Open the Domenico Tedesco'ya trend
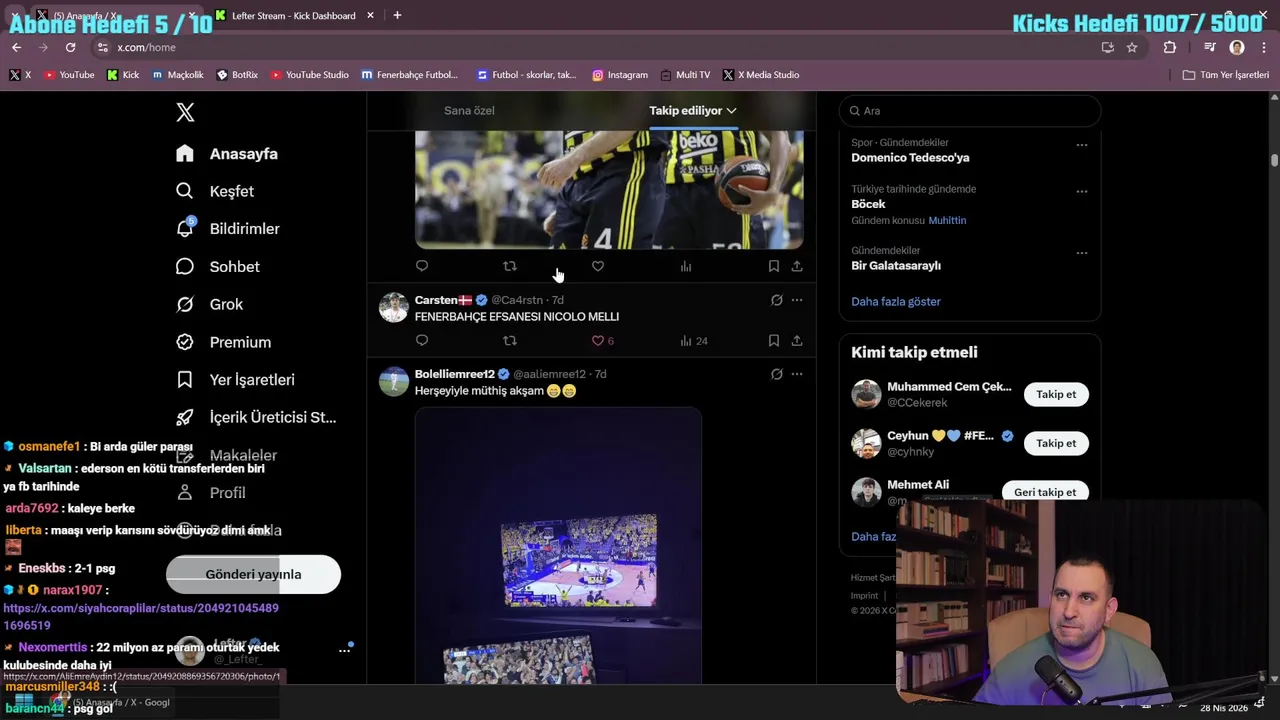The image size is (1280, 720). (910, 158)
